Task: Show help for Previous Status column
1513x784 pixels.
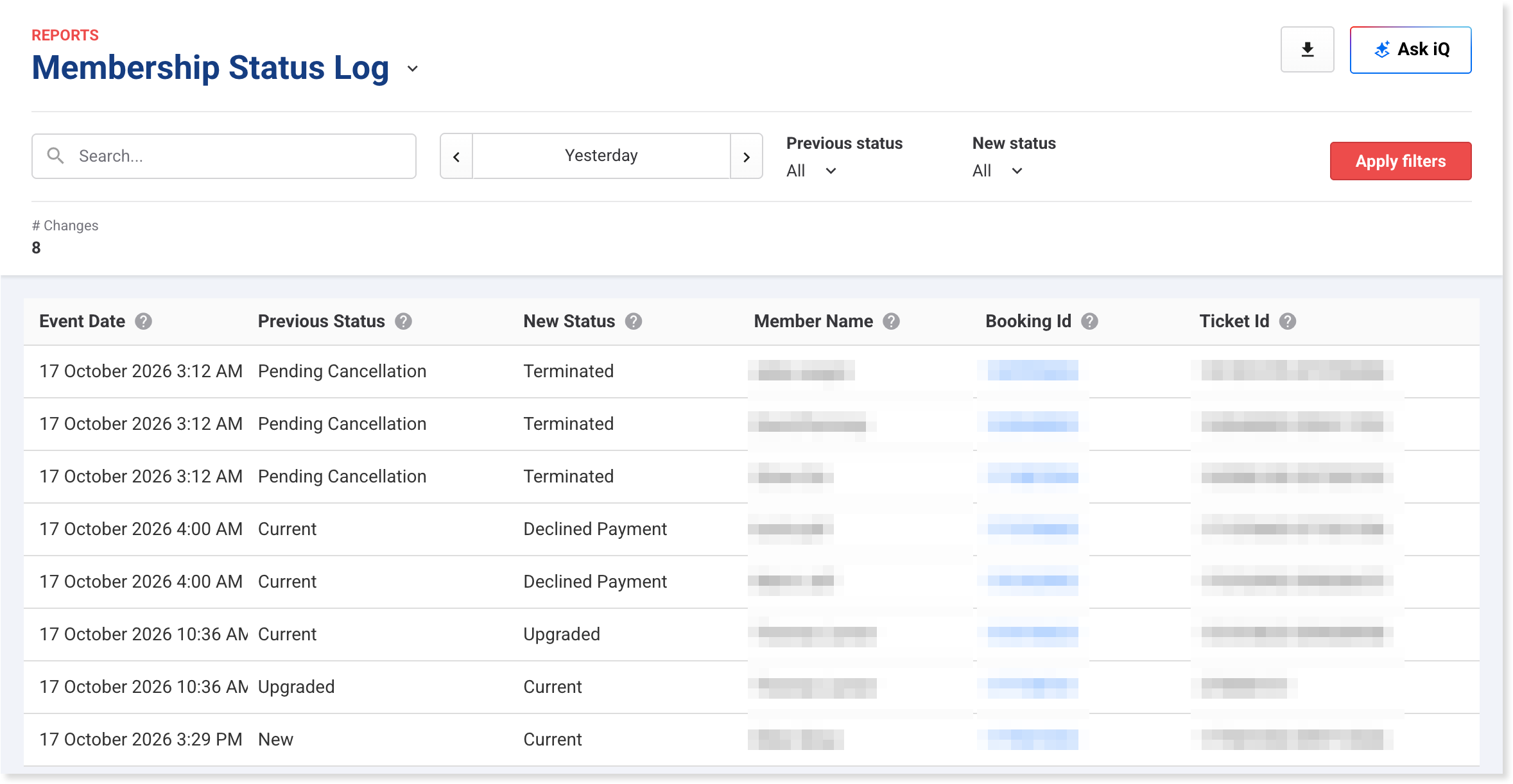Action: (403, 321)
